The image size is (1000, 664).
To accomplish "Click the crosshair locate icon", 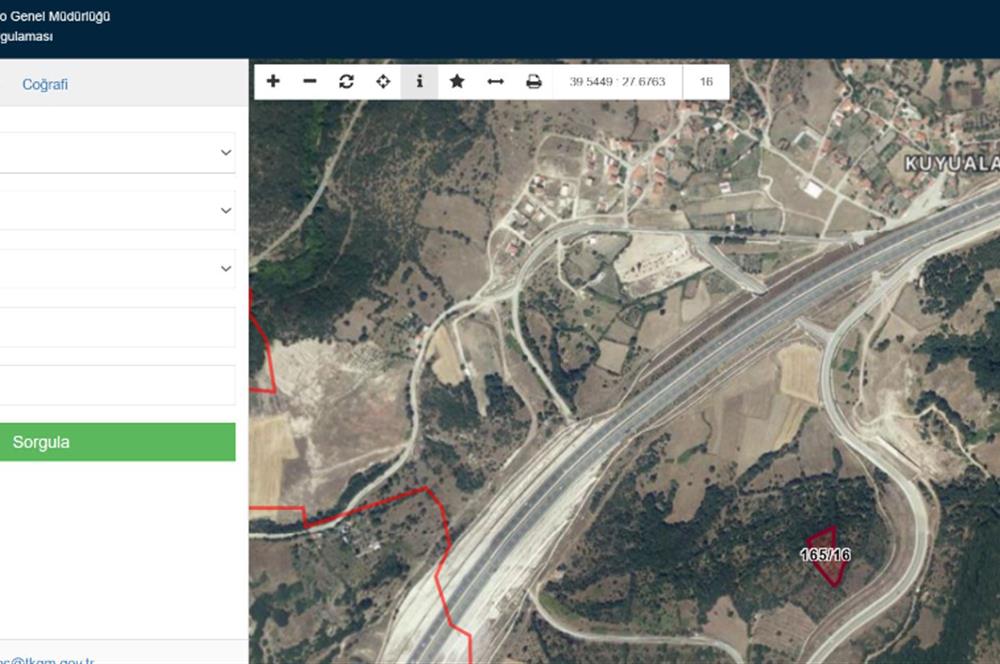I will [x=383, y=82].
